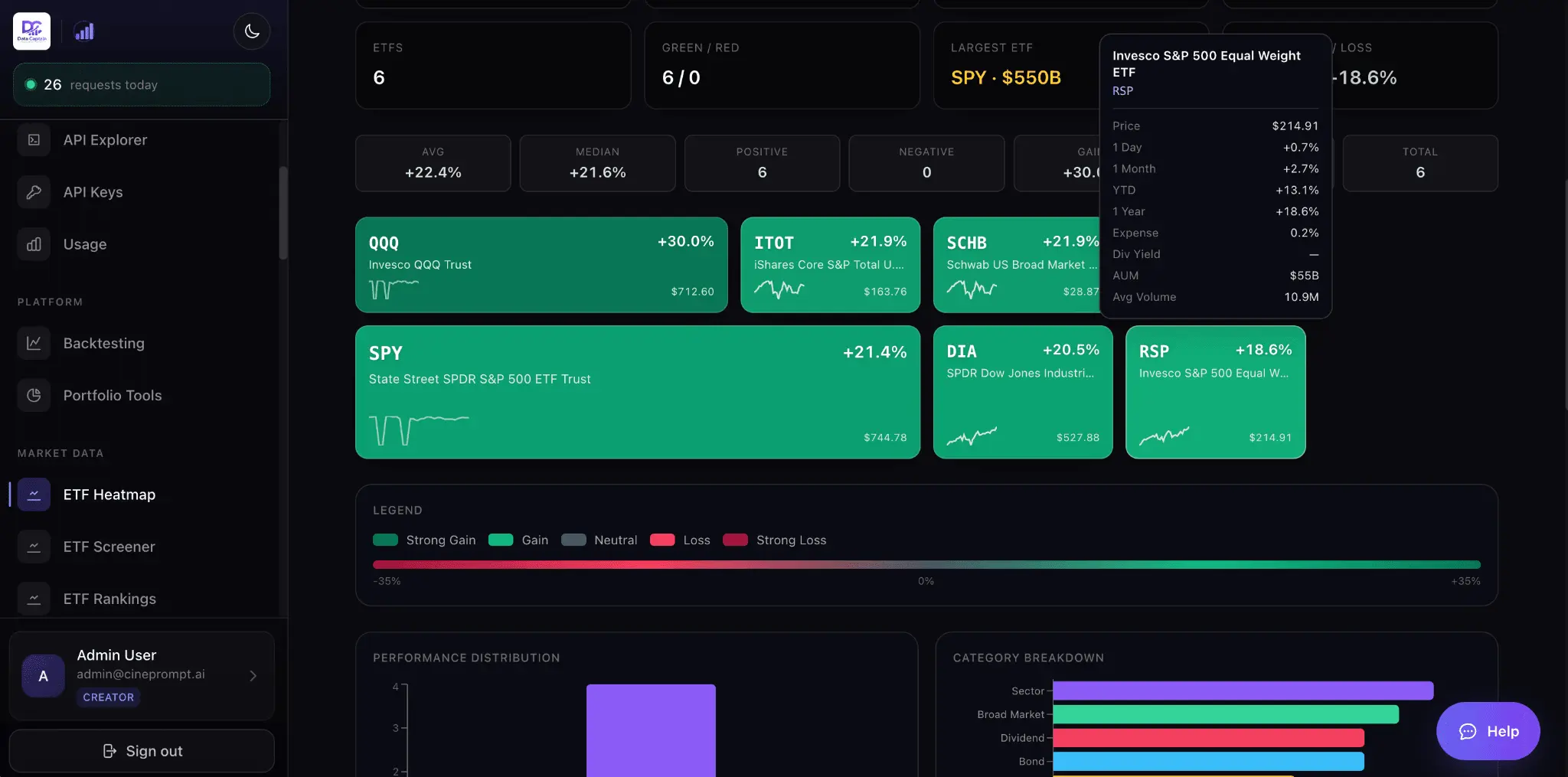Screen dimensions: 1568x777
Task: Select the QQQ heatmap tile
Action: click(x=541, y=265)
